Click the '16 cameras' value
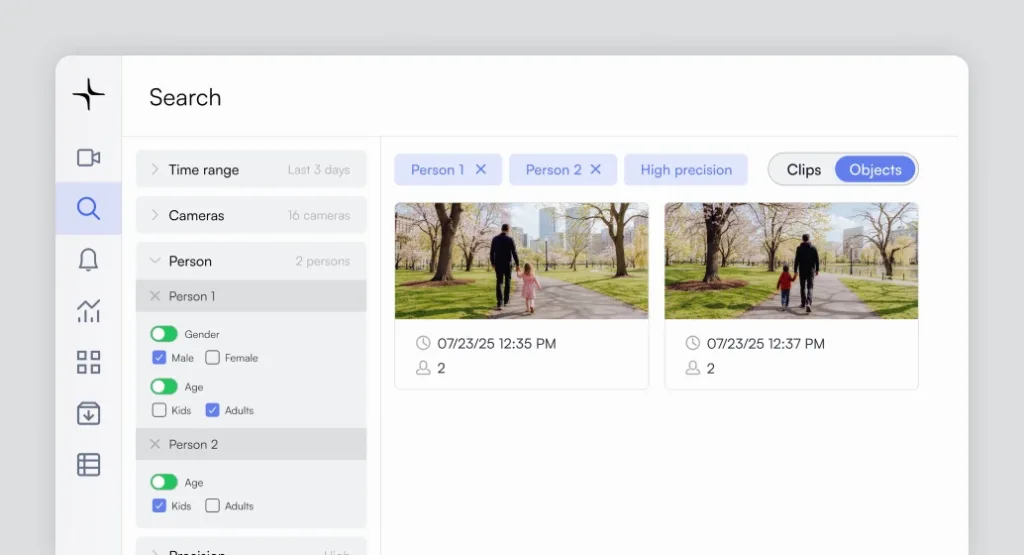This screenshot has width=1024, height=555. tap(319, 215)
